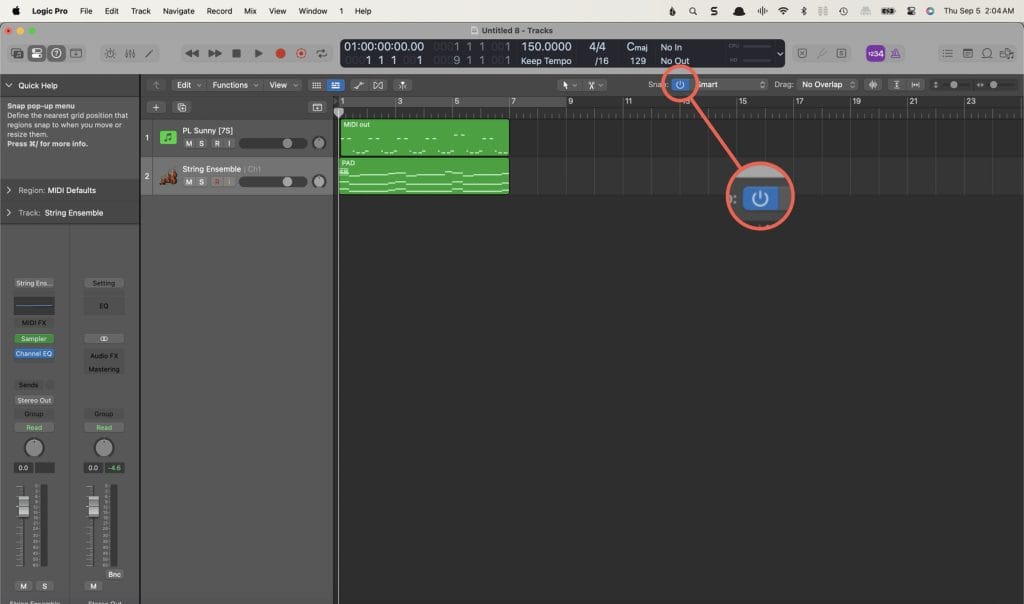This screenshot has height=604, width=1024.
Task: Toggle Cycle mode in the transport
Action: [x=322, y=53]
